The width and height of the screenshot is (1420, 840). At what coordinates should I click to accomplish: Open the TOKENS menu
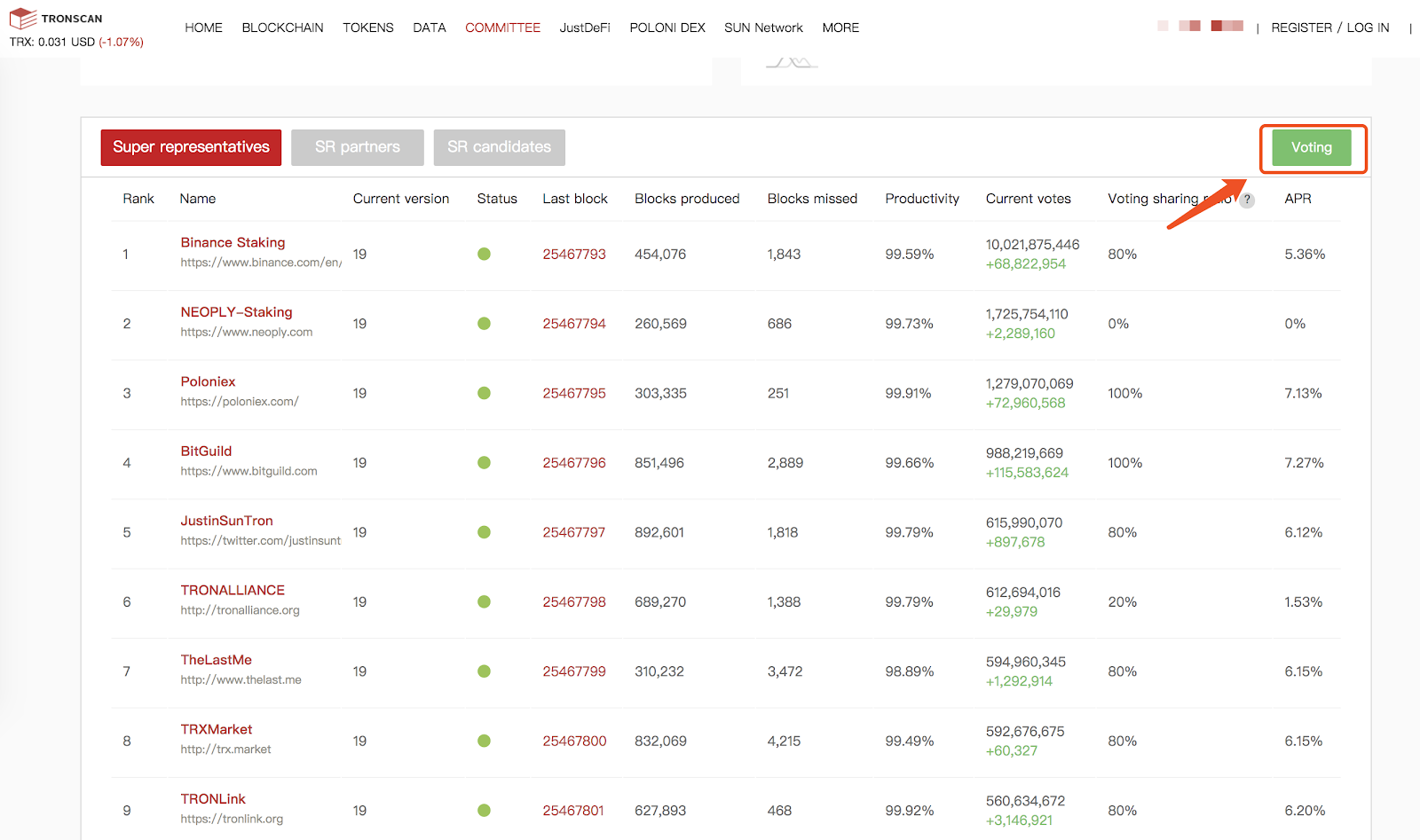pyautogui.click(x=368, y=27)
